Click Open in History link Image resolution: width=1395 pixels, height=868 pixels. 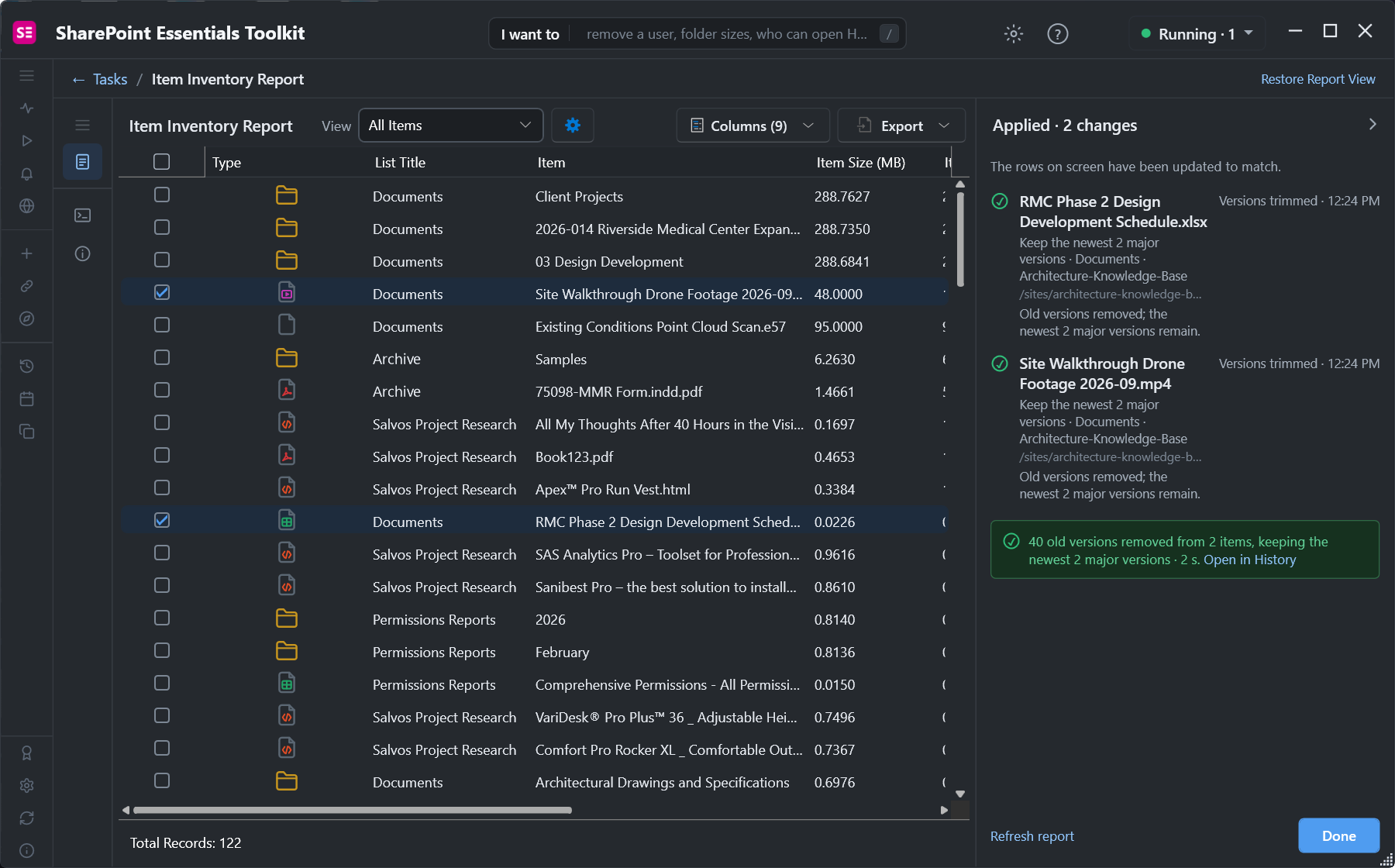(x=1249, y=560)
